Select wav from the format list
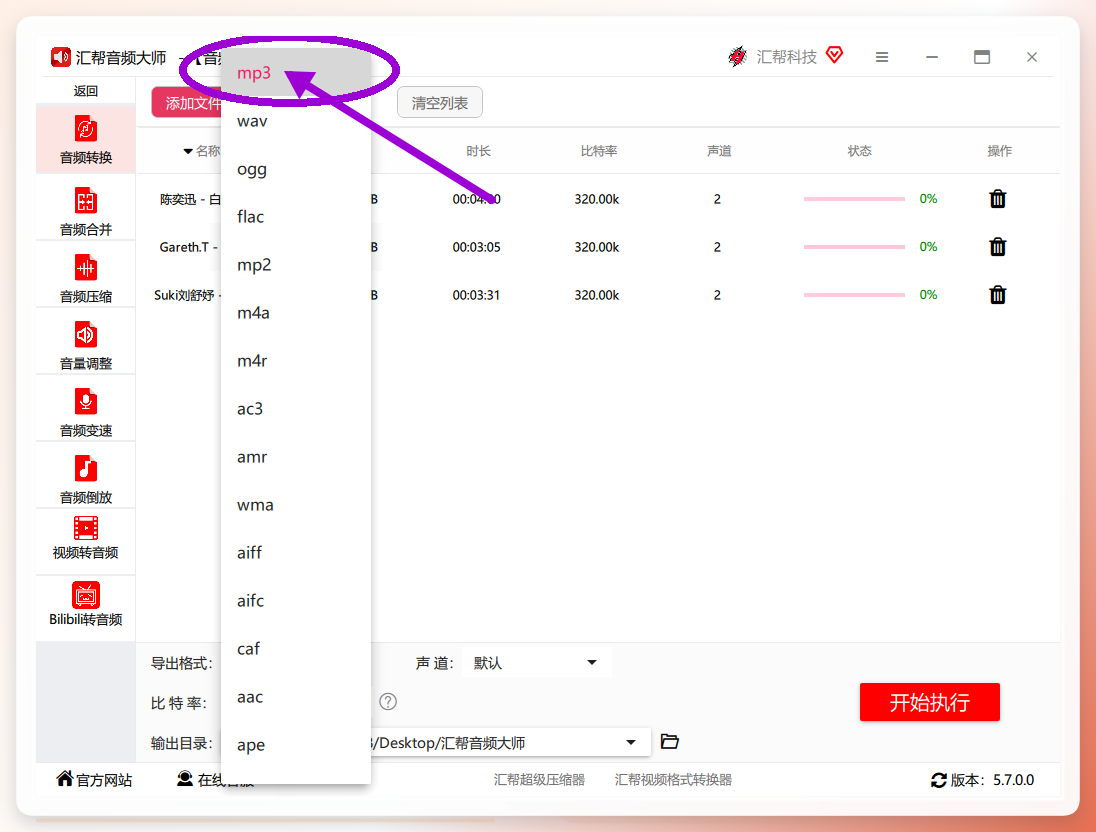The height and width of the screenshot is (832, 1096). [x=296, y=121]
